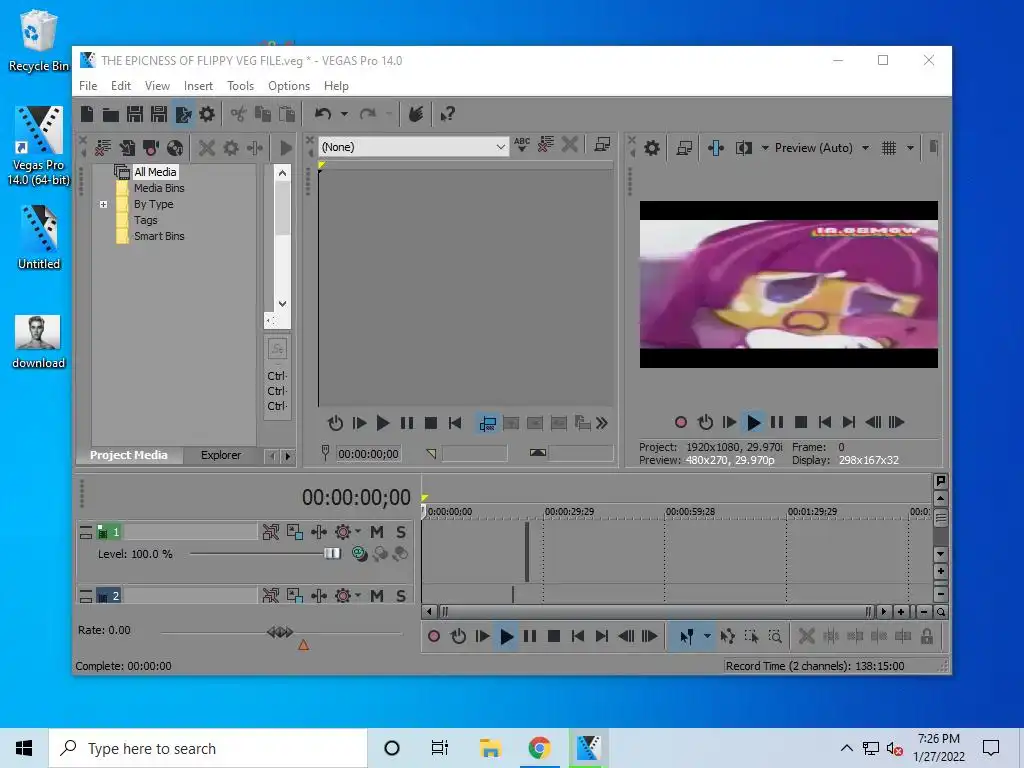1024x768 pixels.
Task: Click the Windows taskbar search box
Action: [x=208, y=748]
